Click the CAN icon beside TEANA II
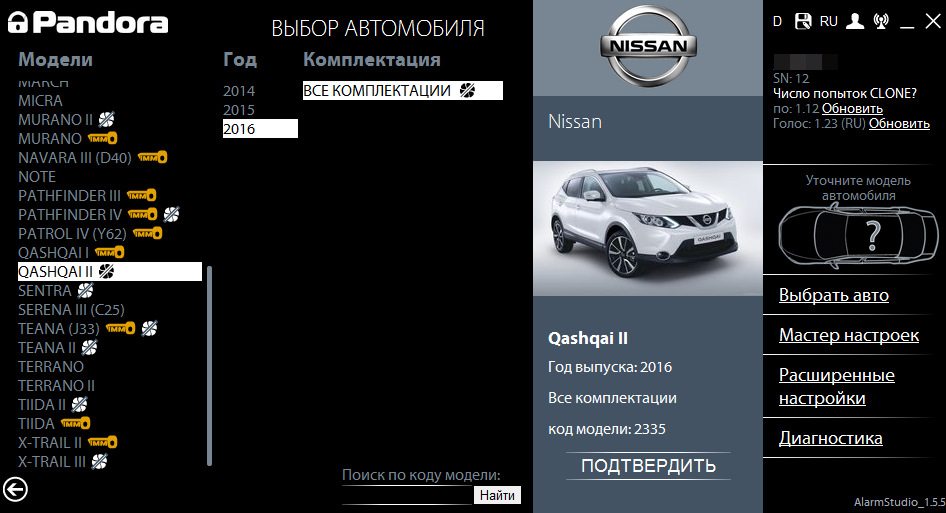The height and width of the screenshot is (513, 946). tap(89, 348)
